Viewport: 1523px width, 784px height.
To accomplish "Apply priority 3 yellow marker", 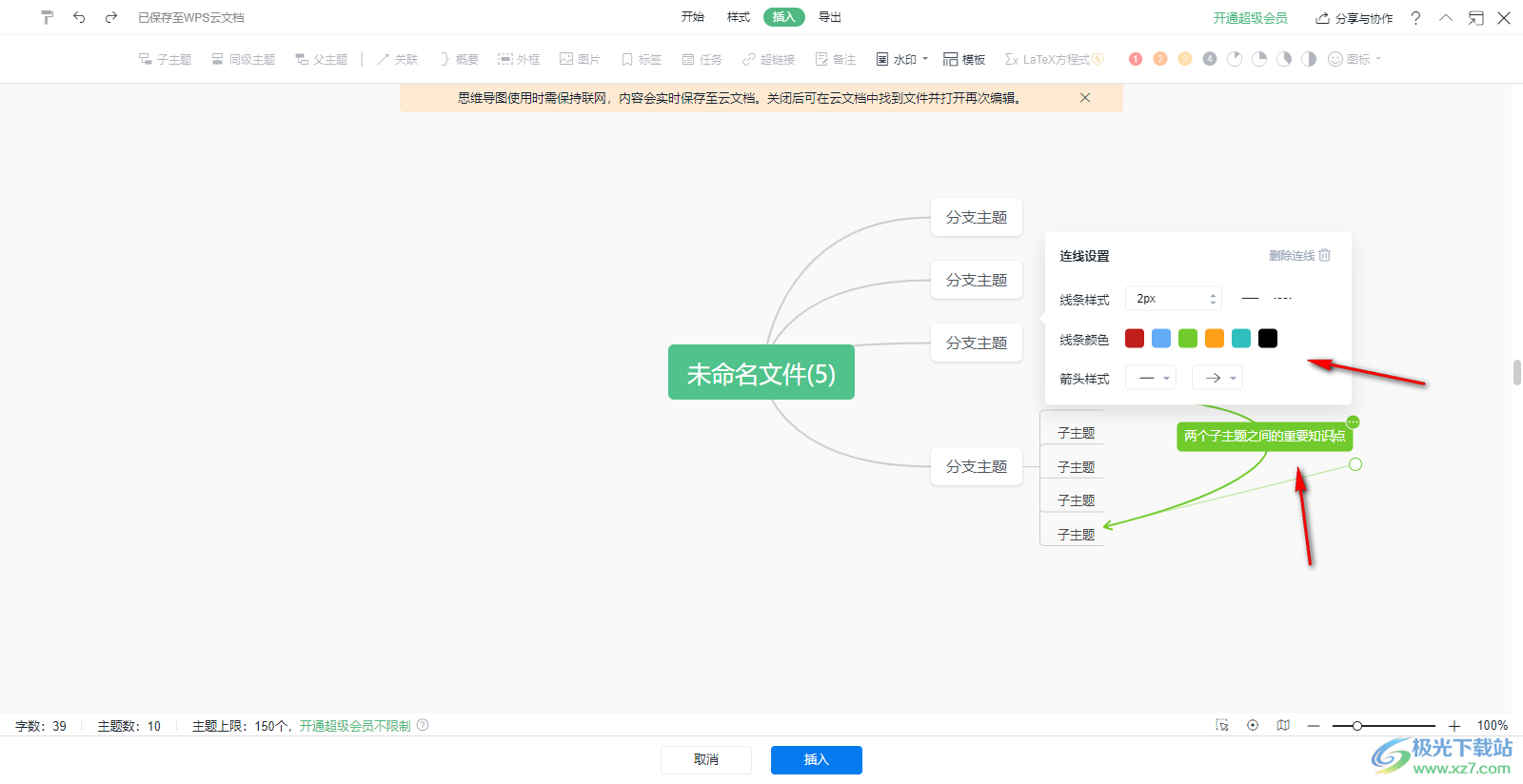I will click(x=1185, y=59).
